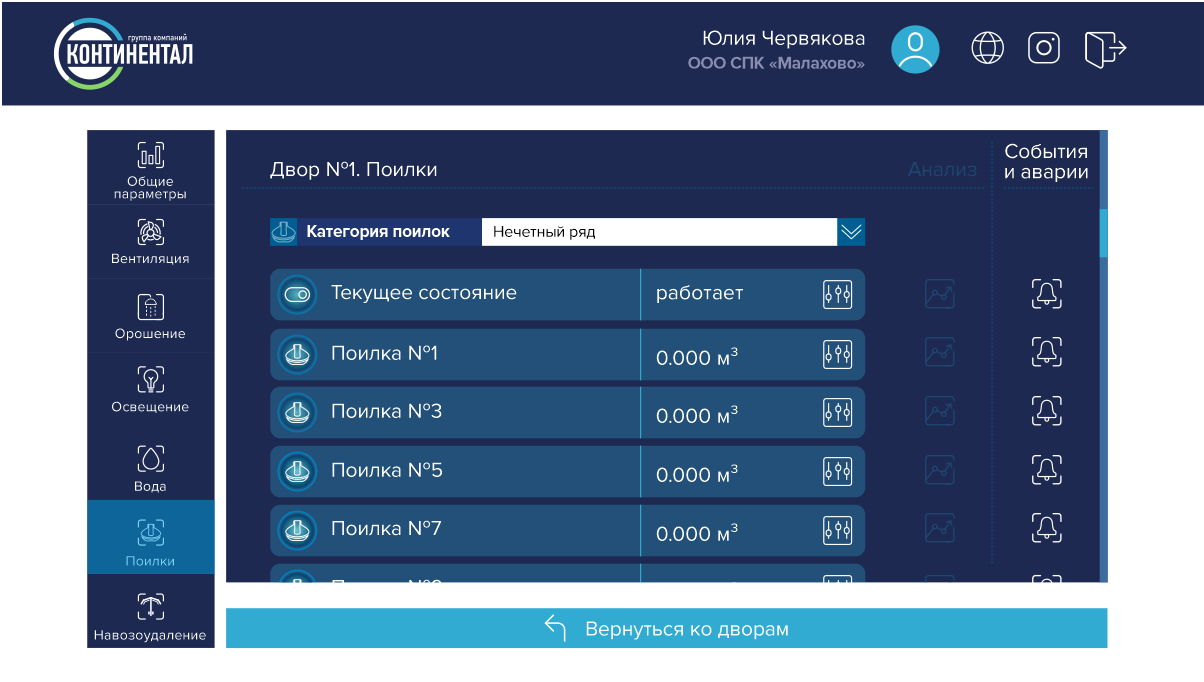Toggle the Текущее состояние switch

click(x=297, y=293)
